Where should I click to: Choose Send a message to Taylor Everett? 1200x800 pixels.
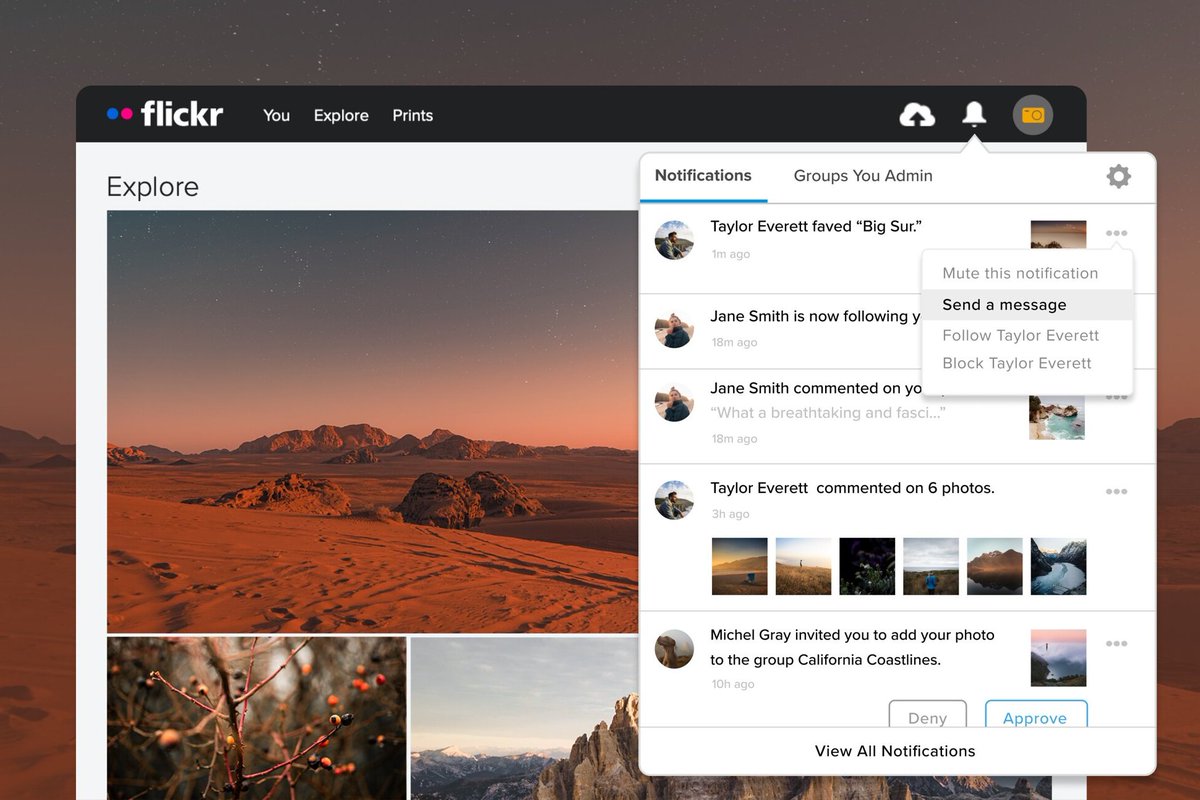tap(1005, 304)
